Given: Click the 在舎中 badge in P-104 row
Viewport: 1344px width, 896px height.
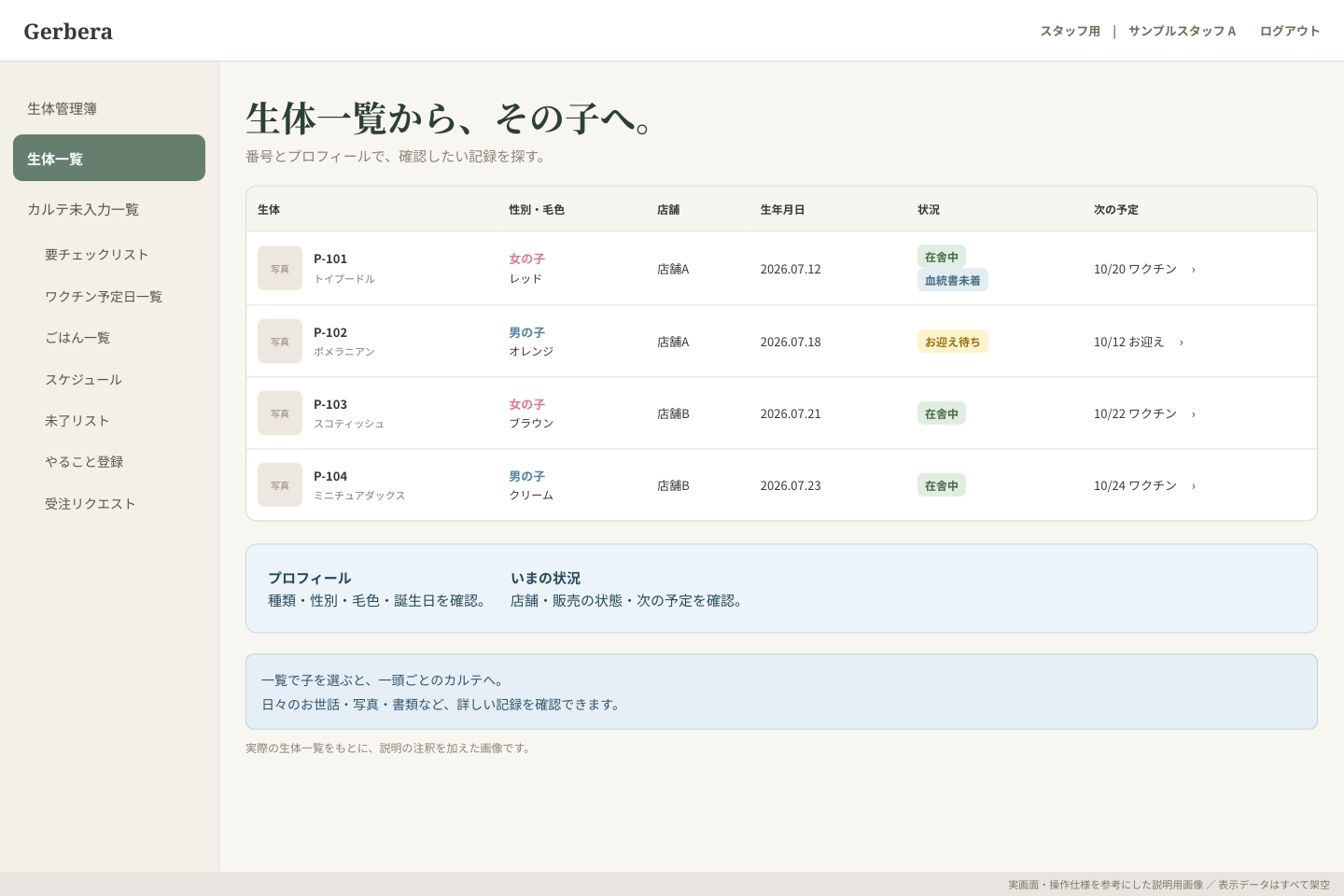Looking at the screenshot, I should [942, 485].
